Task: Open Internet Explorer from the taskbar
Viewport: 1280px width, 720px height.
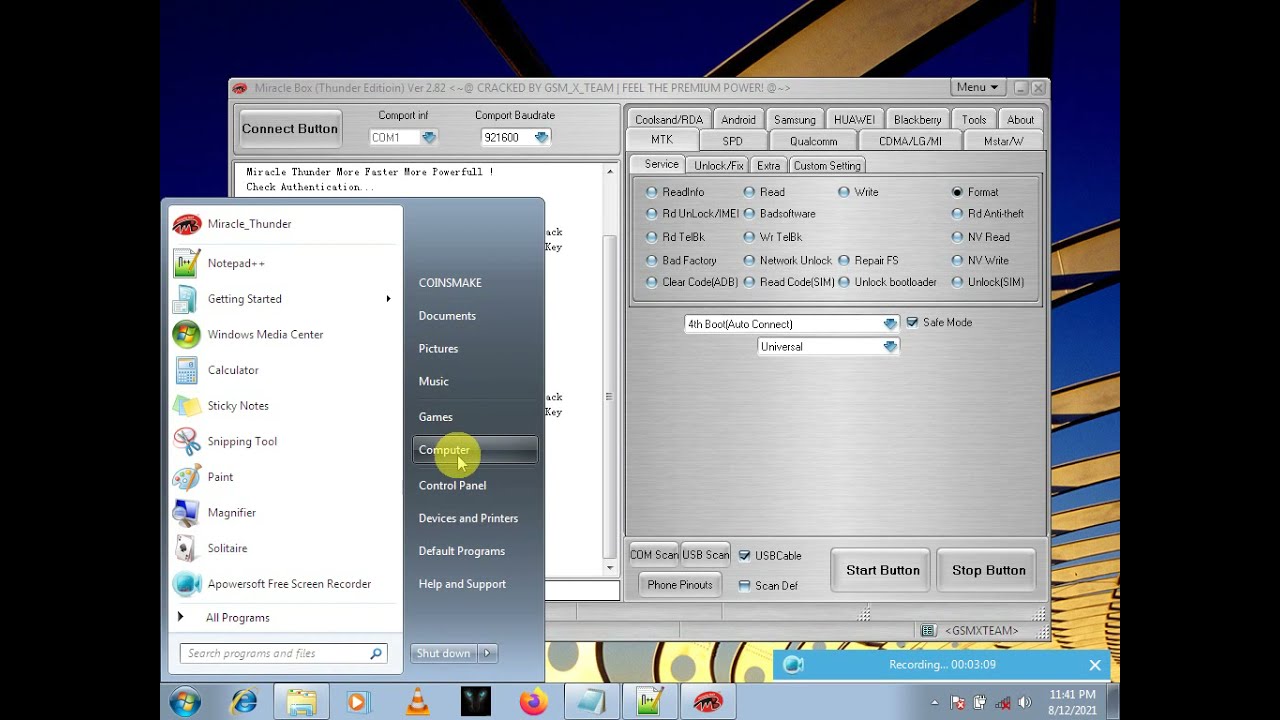Action: [243, 702]
